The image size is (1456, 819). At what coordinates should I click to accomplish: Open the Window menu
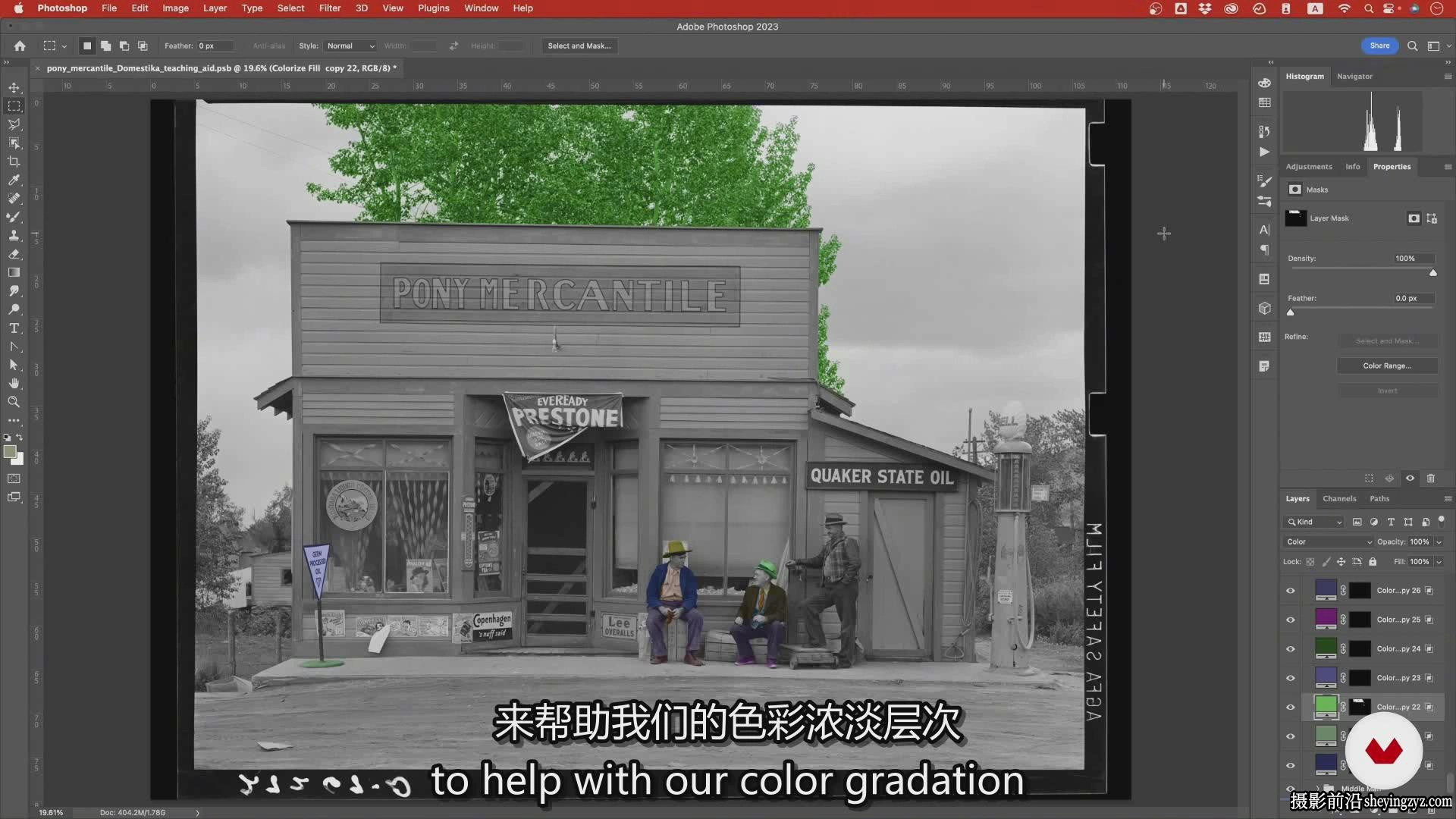(481, 8)
